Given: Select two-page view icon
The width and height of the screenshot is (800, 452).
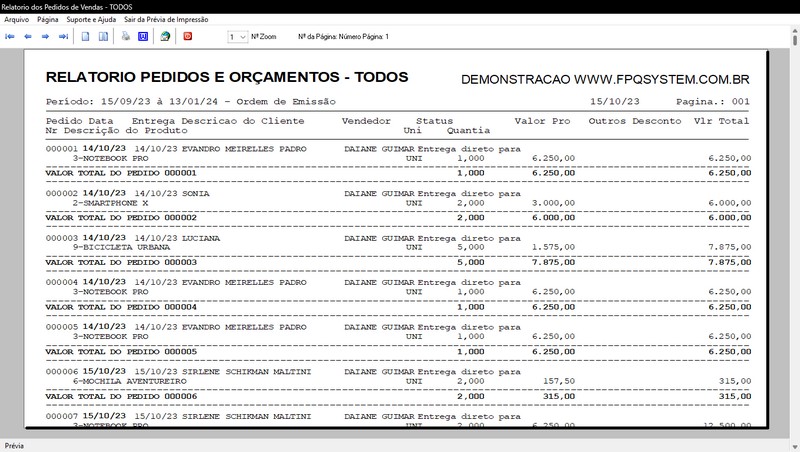Looking at the screenshot, I should [103, 36].
